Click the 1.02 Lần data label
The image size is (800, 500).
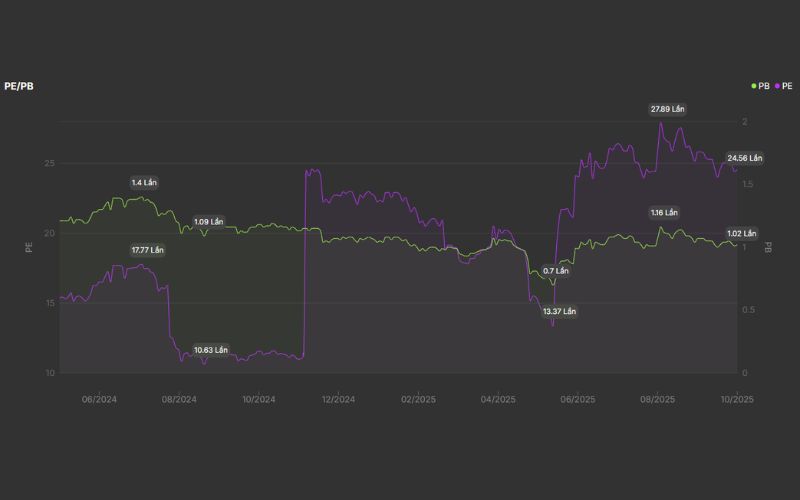coord(741,234)
